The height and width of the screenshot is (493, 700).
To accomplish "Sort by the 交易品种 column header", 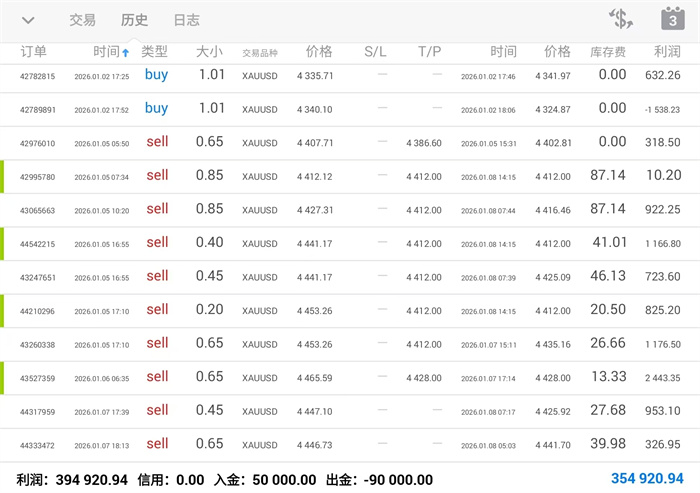I will 260,52.
